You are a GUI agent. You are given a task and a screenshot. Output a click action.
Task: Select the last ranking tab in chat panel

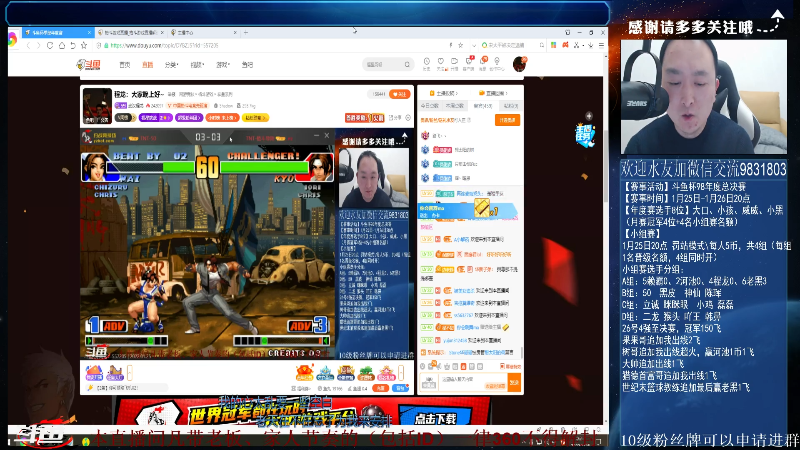click(x=511, y=106)
